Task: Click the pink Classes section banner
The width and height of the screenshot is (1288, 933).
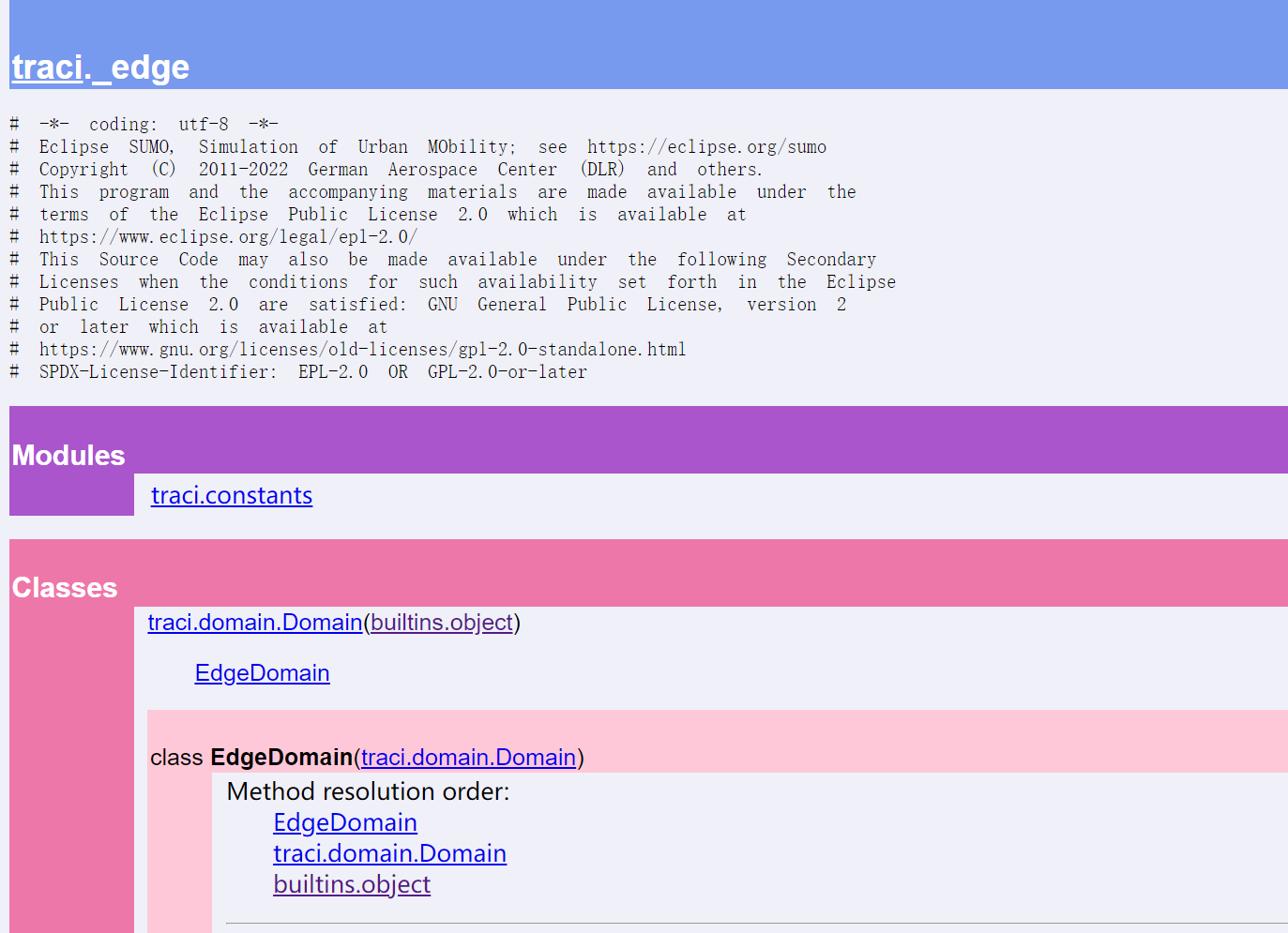Action: coord(64,588)
